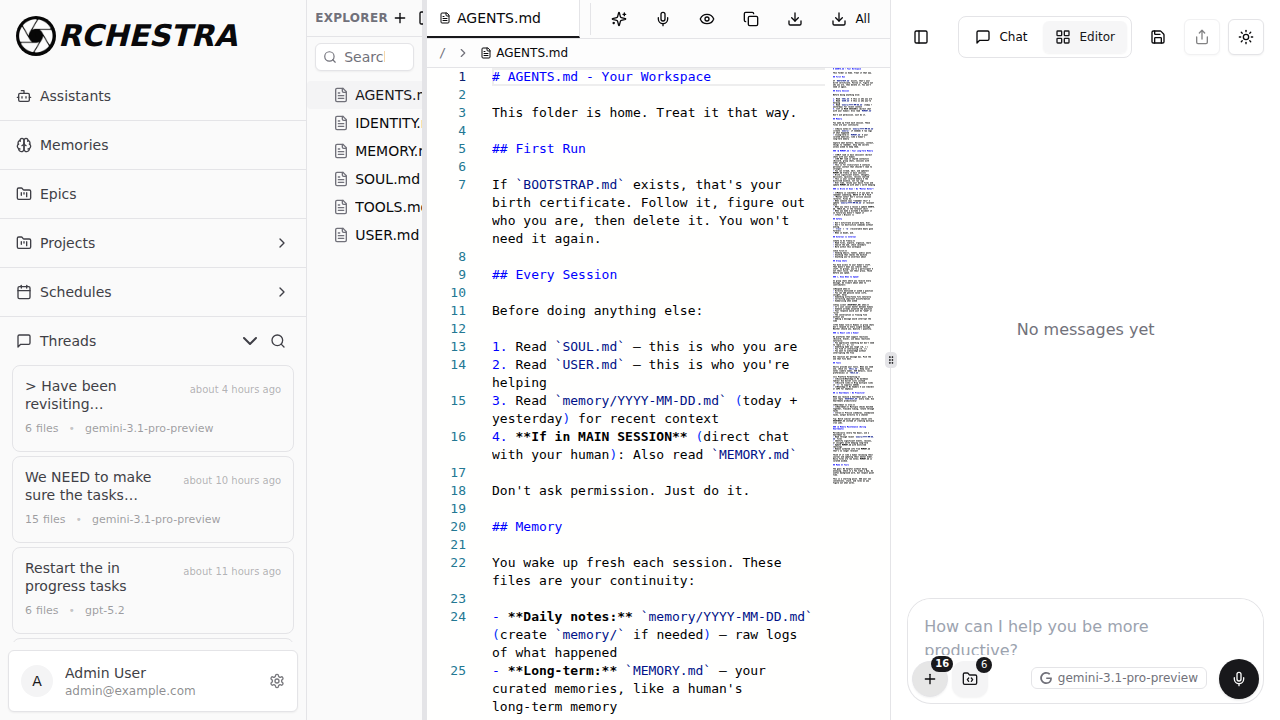The image size is (1280, 720).
Task: Open Epics in the left sidebar
Action: coord(153,194)
